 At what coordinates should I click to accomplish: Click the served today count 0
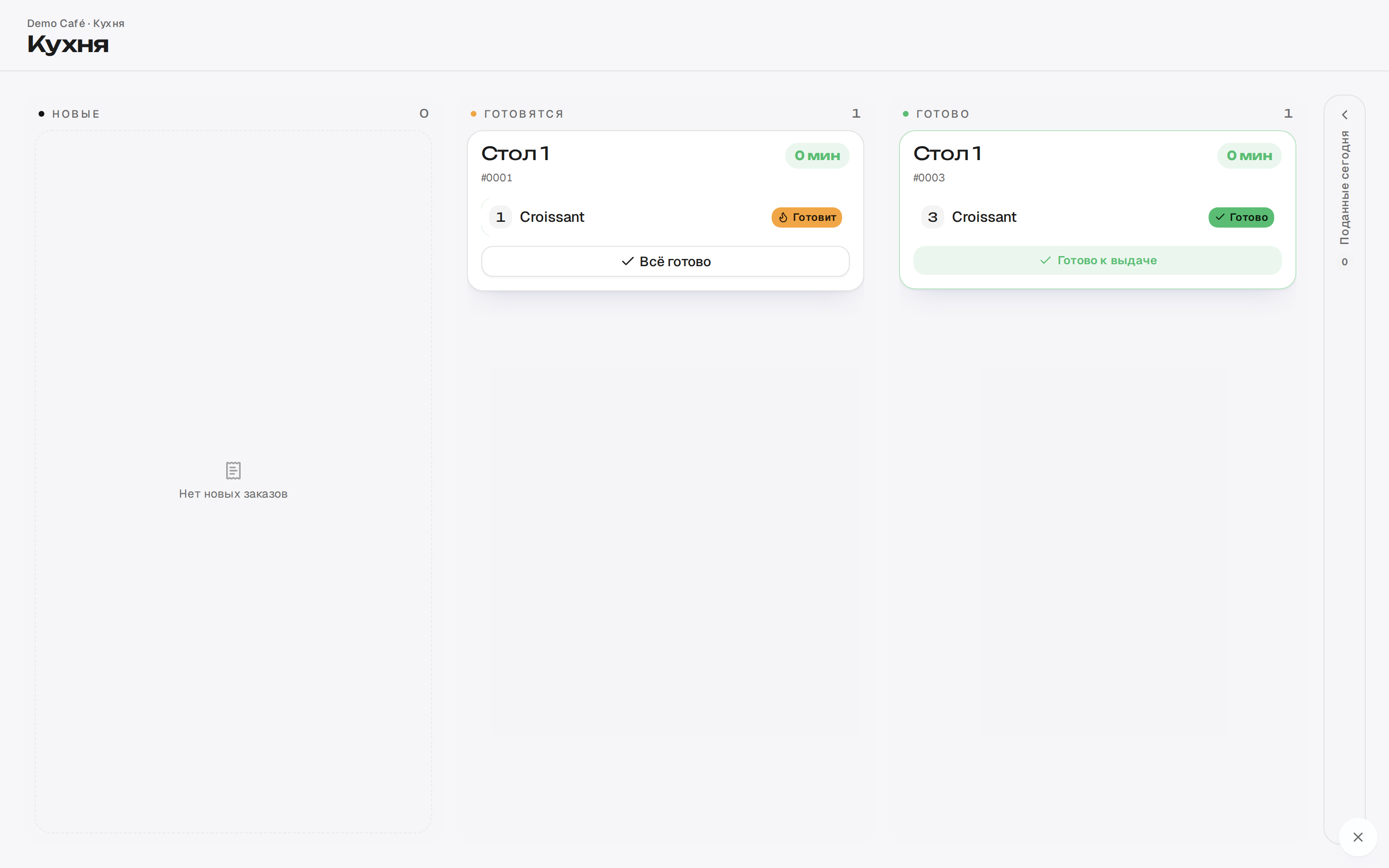[1344, 262]
